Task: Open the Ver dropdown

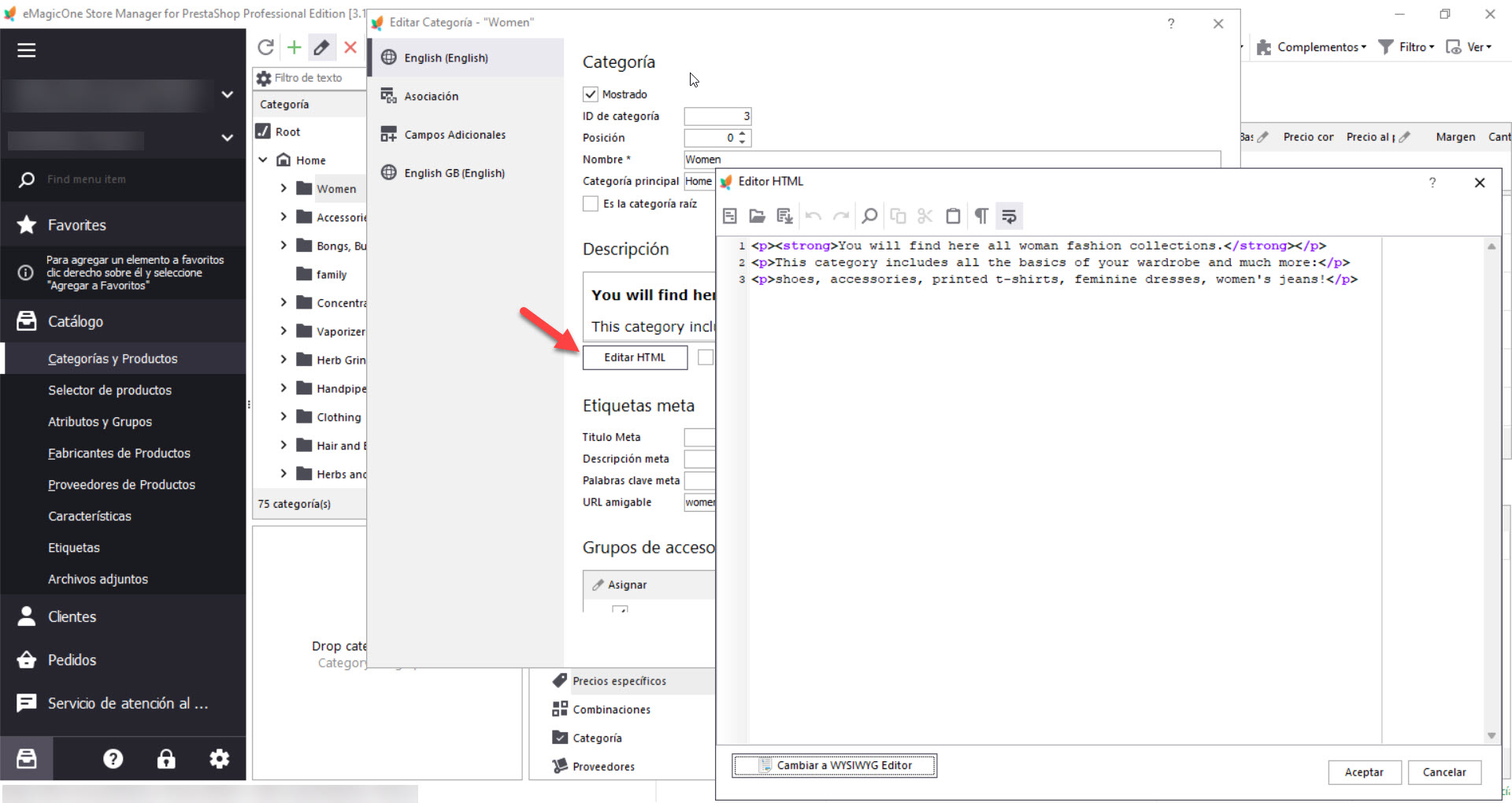Action: [1469, 47]
